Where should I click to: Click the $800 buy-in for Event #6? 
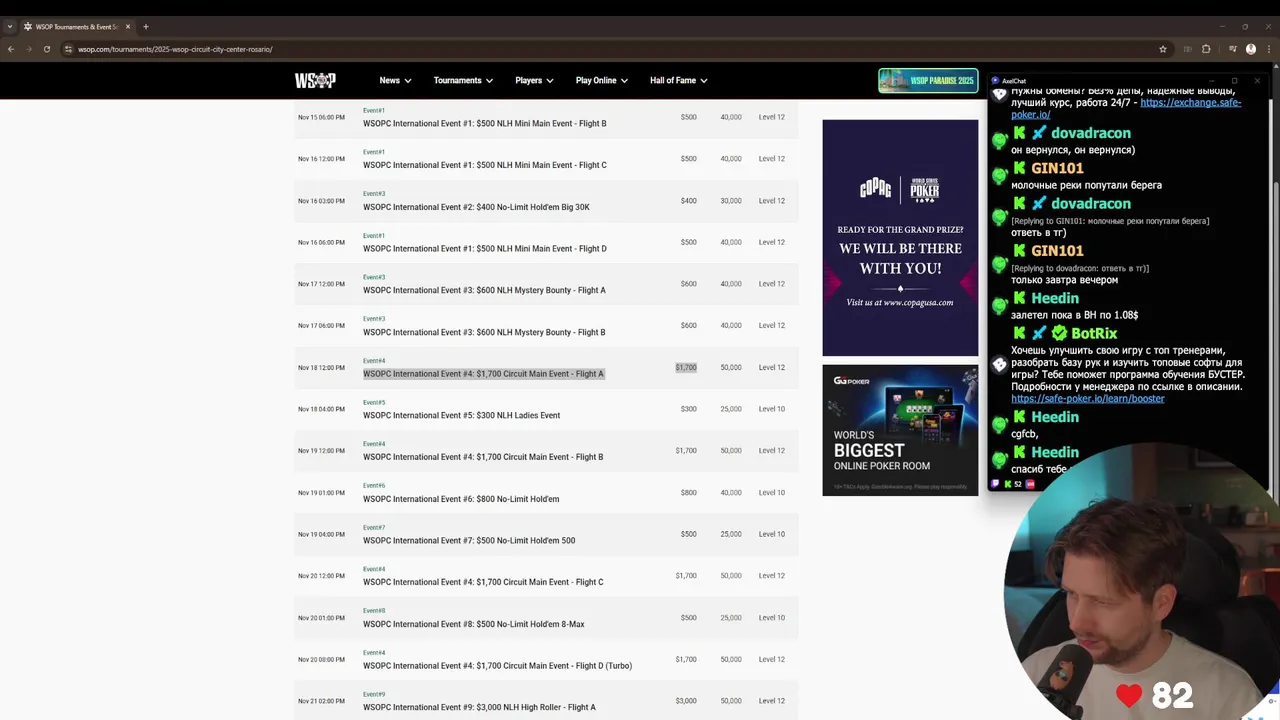pos(688,492)
